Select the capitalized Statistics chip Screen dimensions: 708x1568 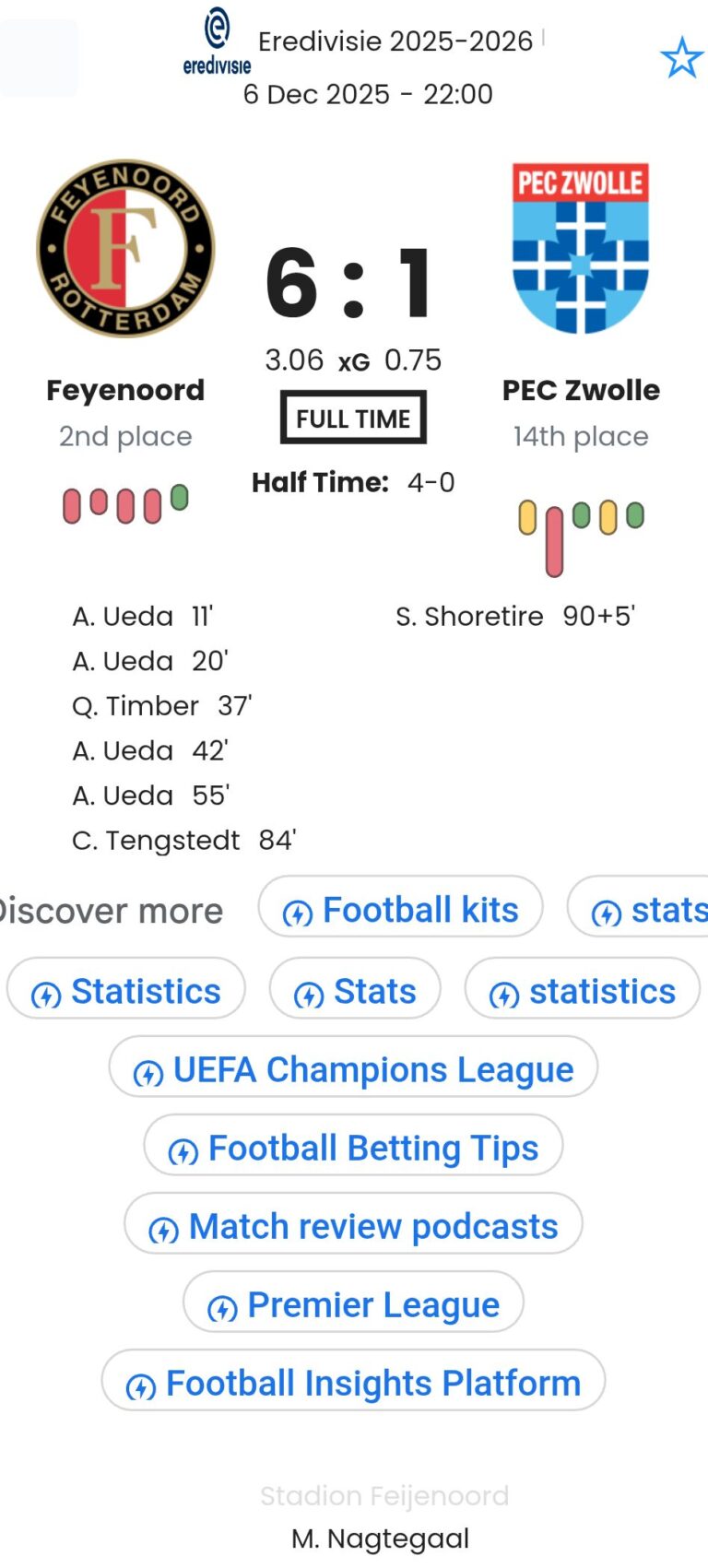pyautogui.click(x=126, y=991)
